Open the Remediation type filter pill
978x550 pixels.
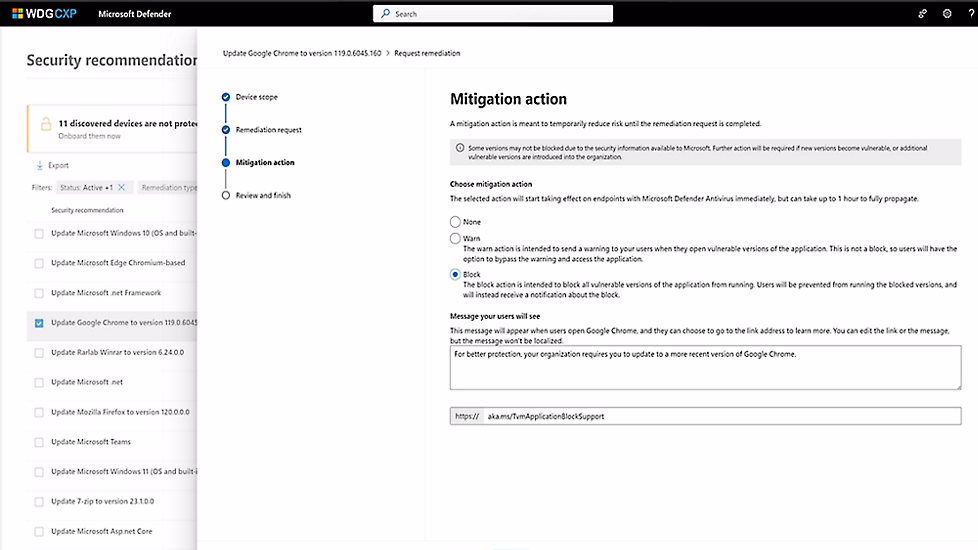pos(168,187)
